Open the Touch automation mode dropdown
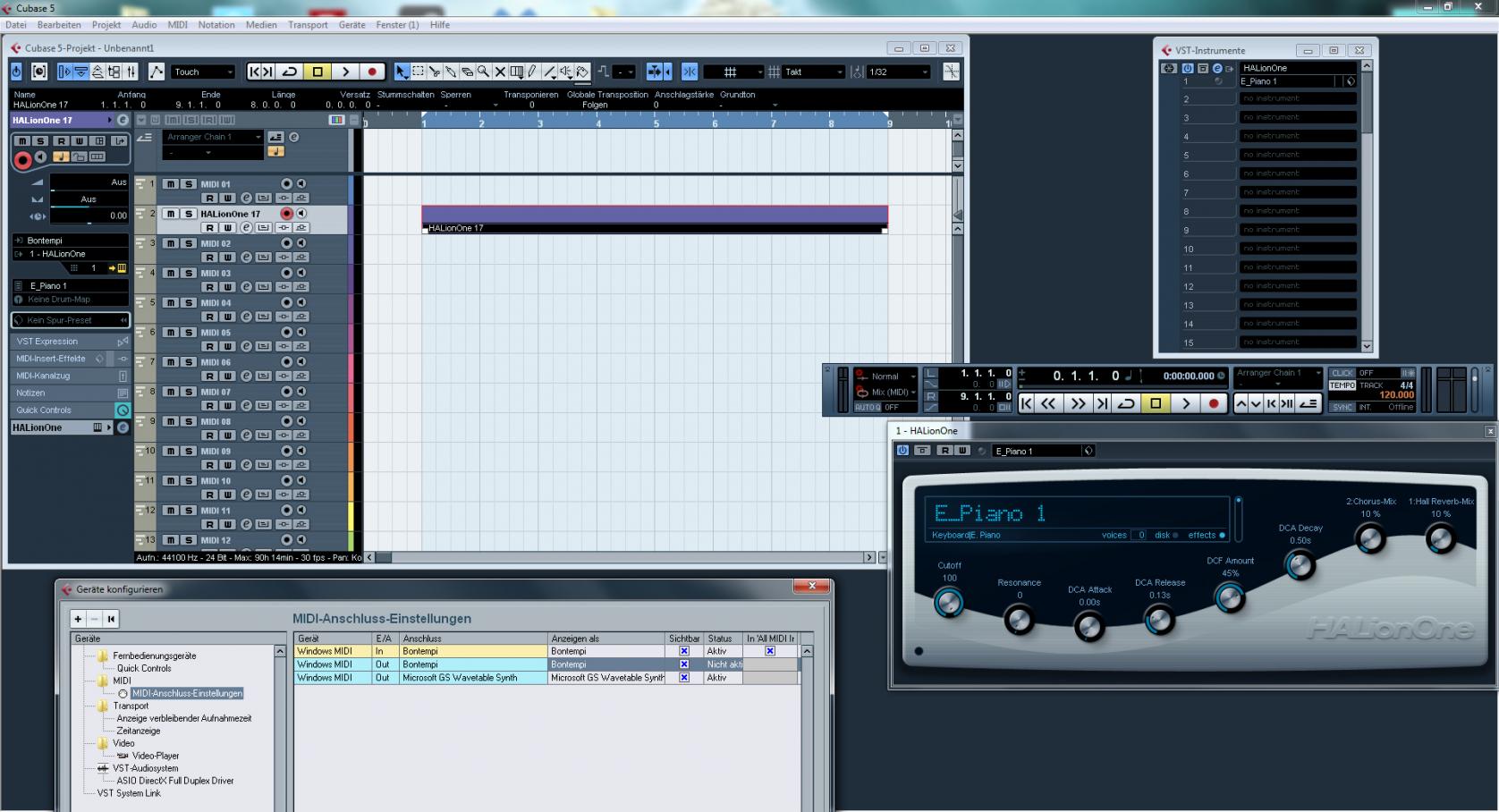 click(x=204, y=72)
